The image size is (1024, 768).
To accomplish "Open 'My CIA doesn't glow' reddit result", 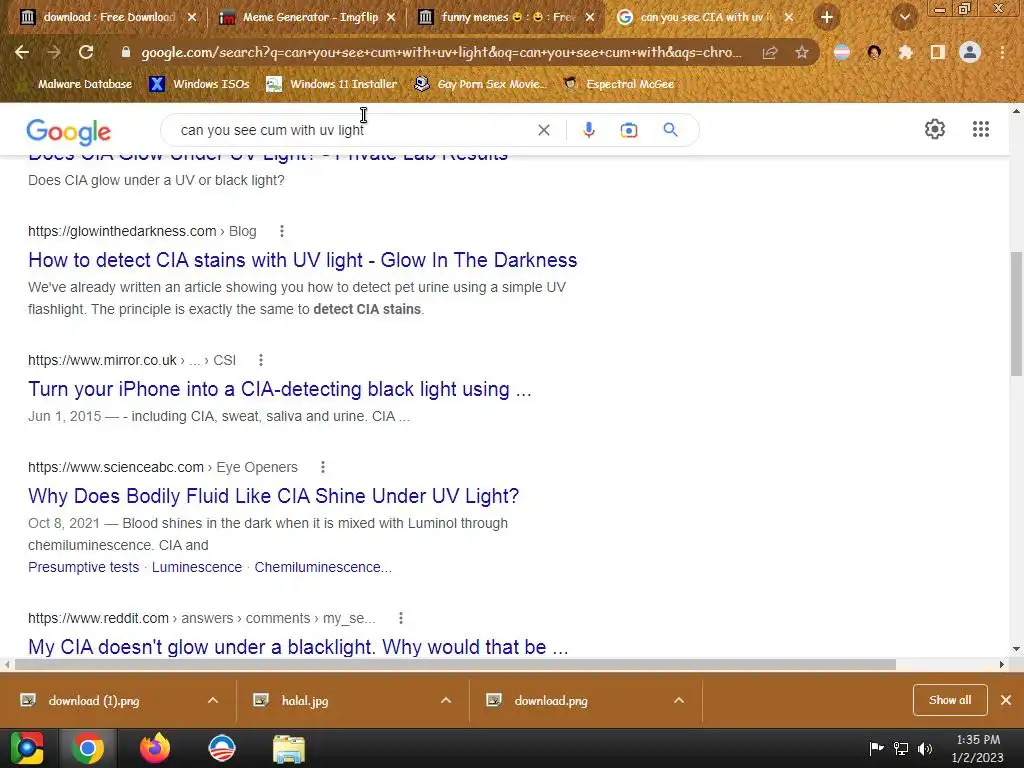I will click(x=298, y=647).
